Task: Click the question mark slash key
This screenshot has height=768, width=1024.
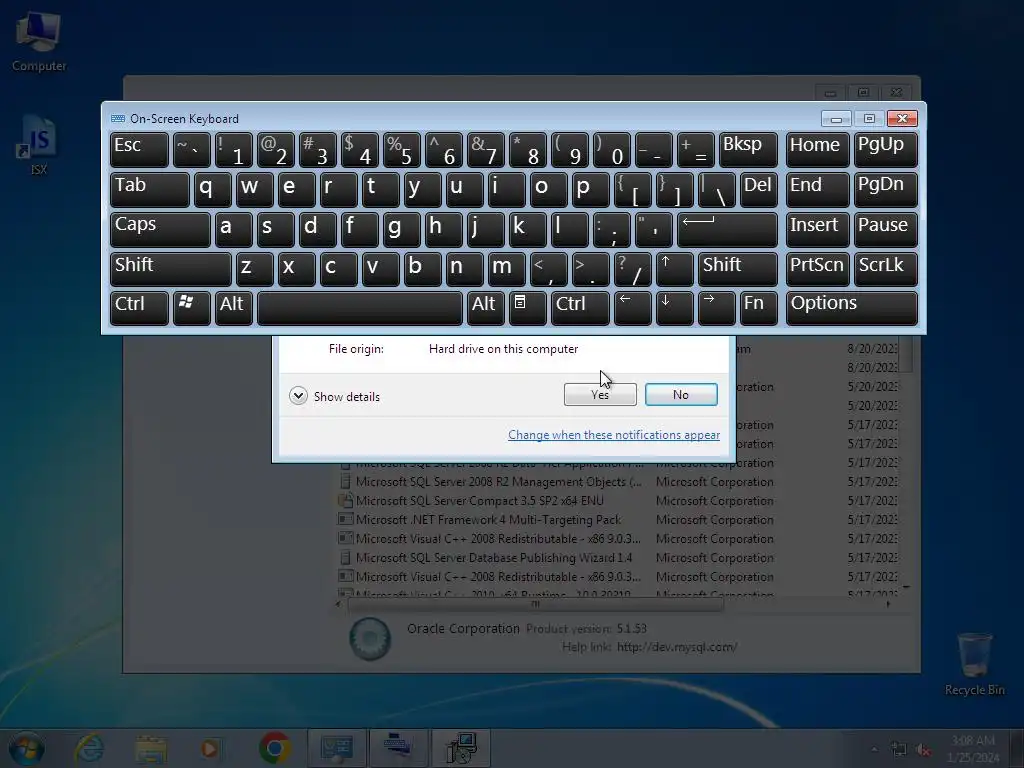Action: (632, 269)
